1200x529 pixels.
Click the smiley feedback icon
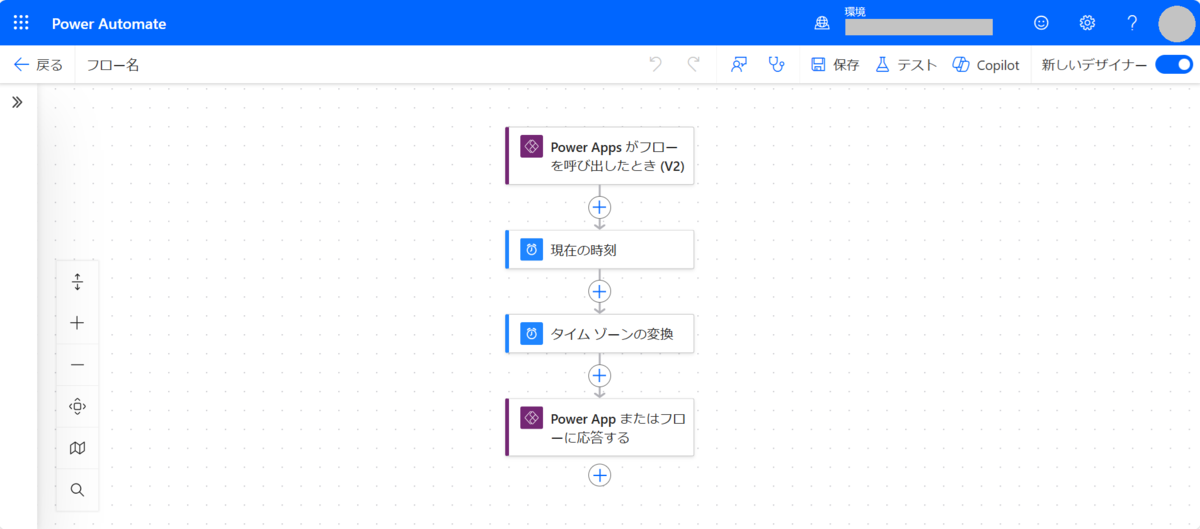[x=1041, y=22]
